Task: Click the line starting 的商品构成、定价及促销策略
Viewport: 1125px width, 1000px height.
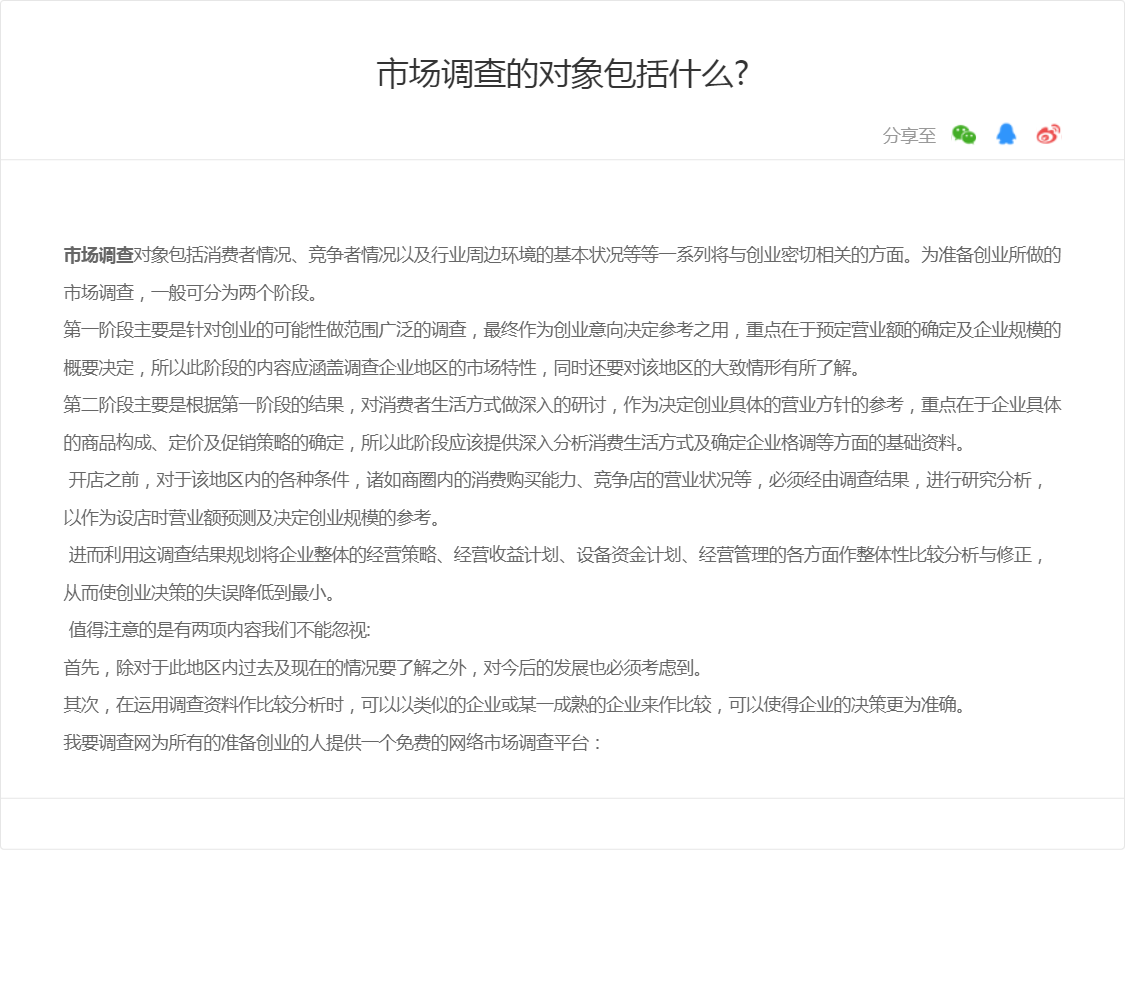Action: click(x=515, y=443)
